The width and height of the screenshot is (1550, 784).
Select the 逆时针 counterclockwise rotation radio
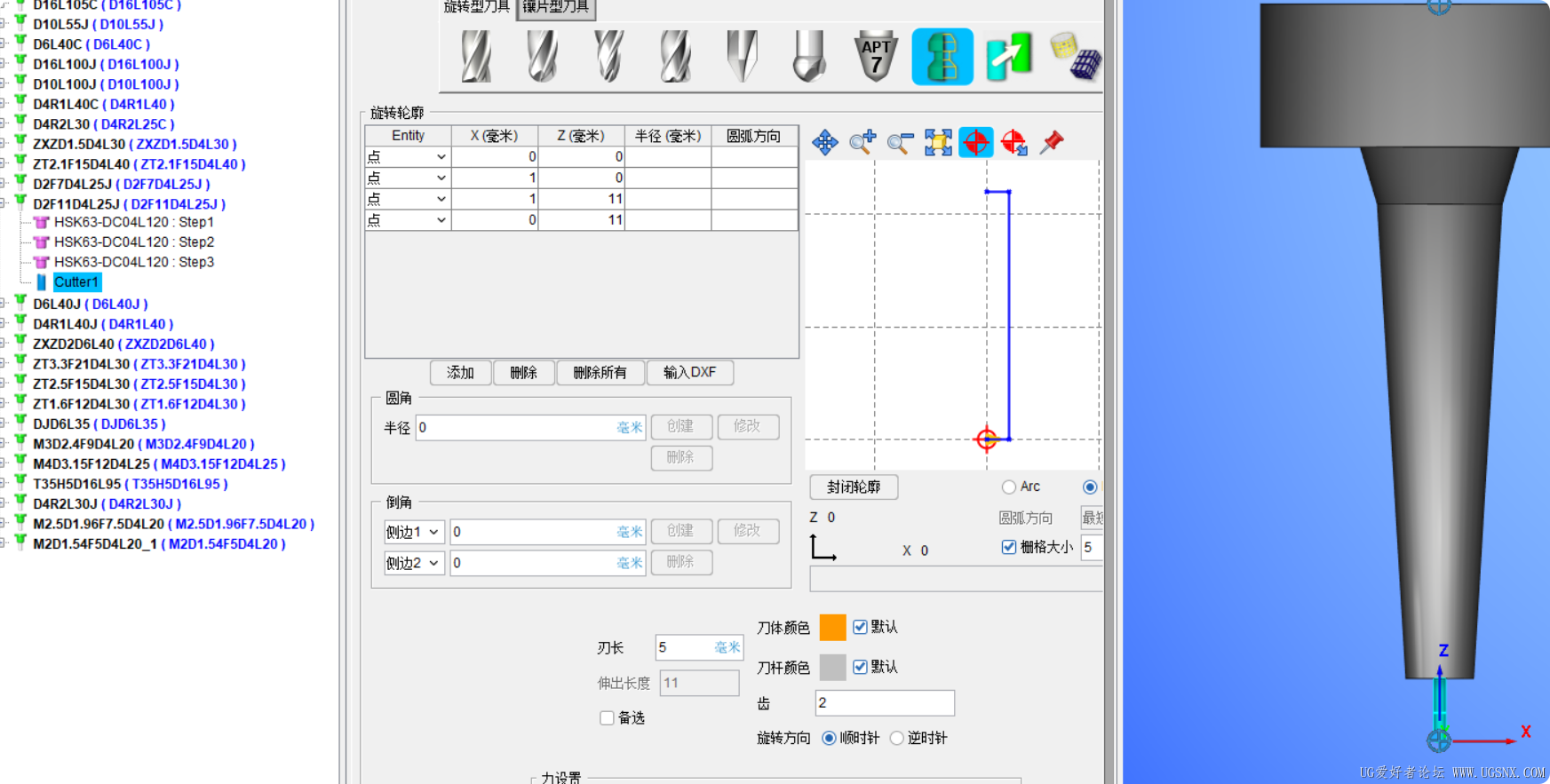coord(896,738)
